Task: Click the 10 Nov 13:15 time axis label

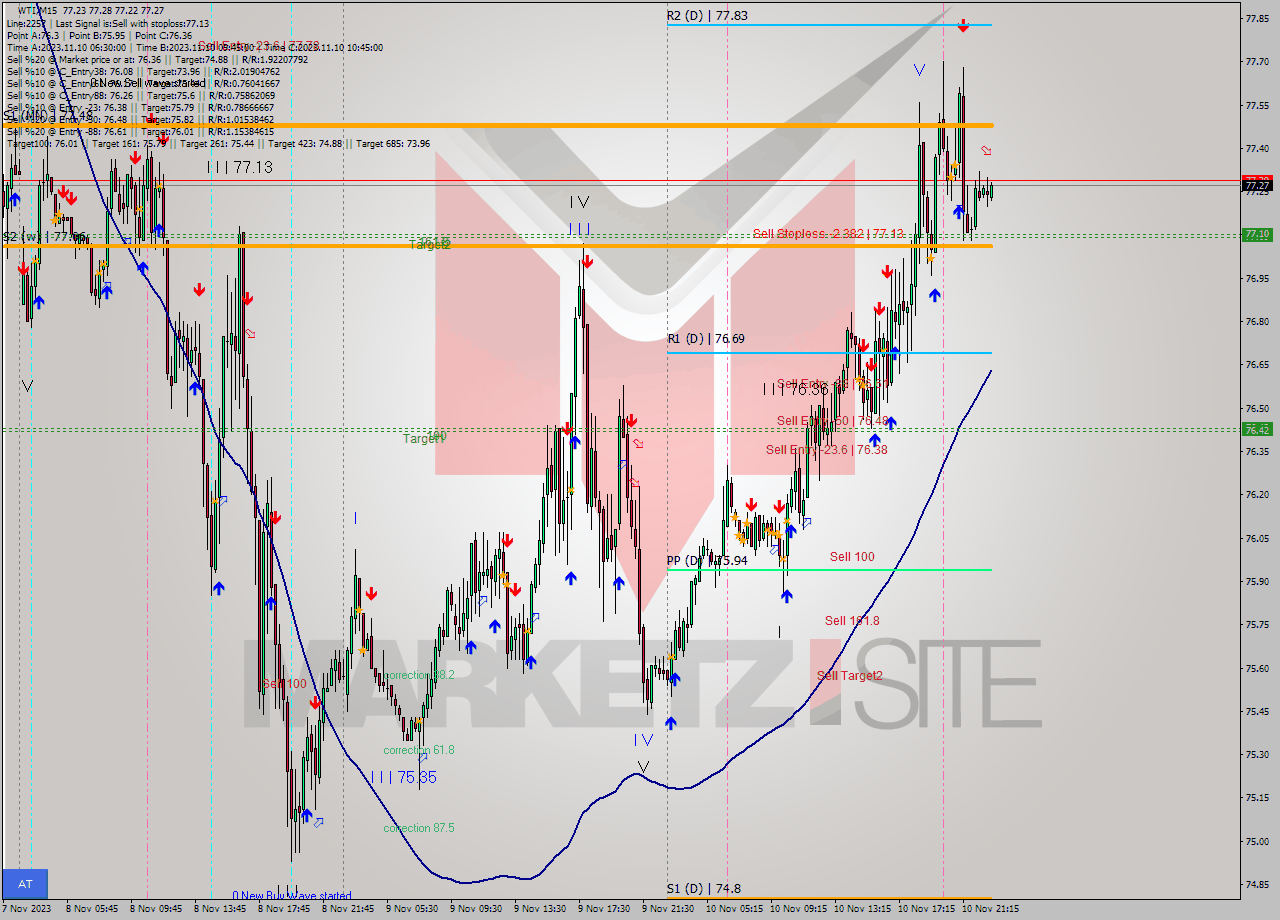Action: point(863,909)
